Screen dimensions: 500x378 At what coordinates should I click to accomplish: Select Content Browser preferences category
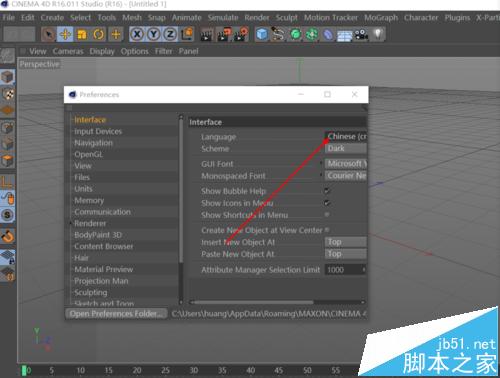pyautogui.click(x=104, y=246)
